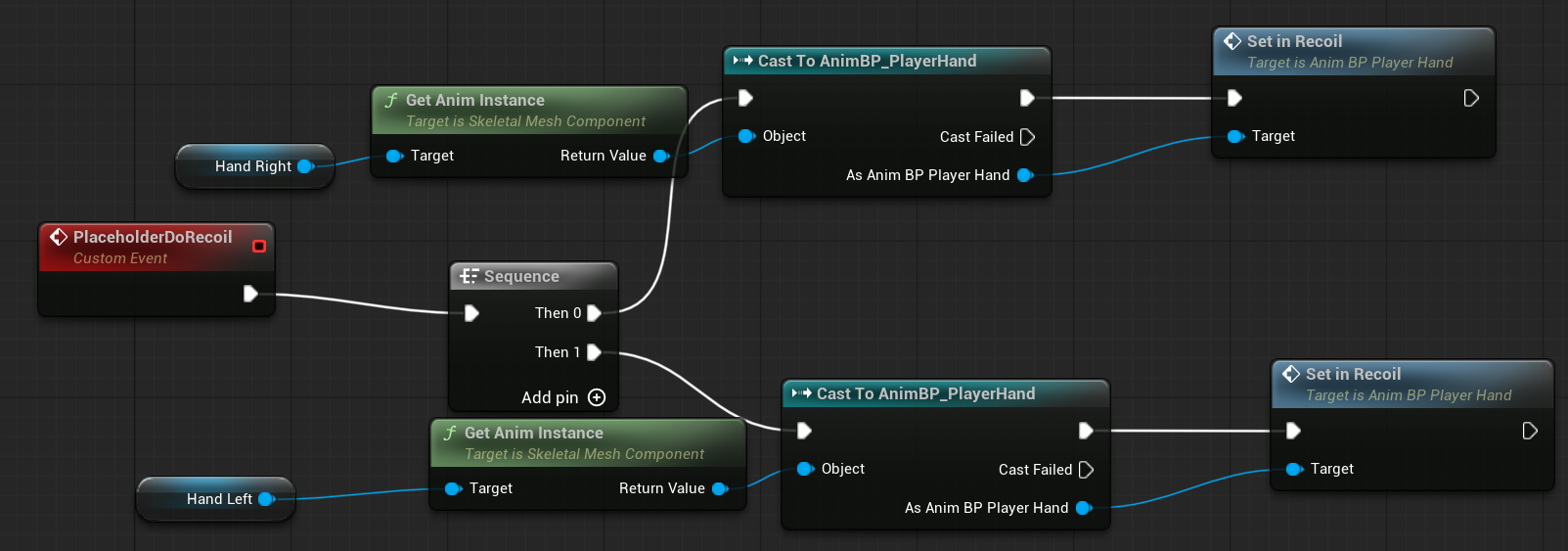Viewport: 1568px width, 551px height.
Task: Click Target pin on the upper Set in Recoil node
Action: click(x=1234, y=136)
